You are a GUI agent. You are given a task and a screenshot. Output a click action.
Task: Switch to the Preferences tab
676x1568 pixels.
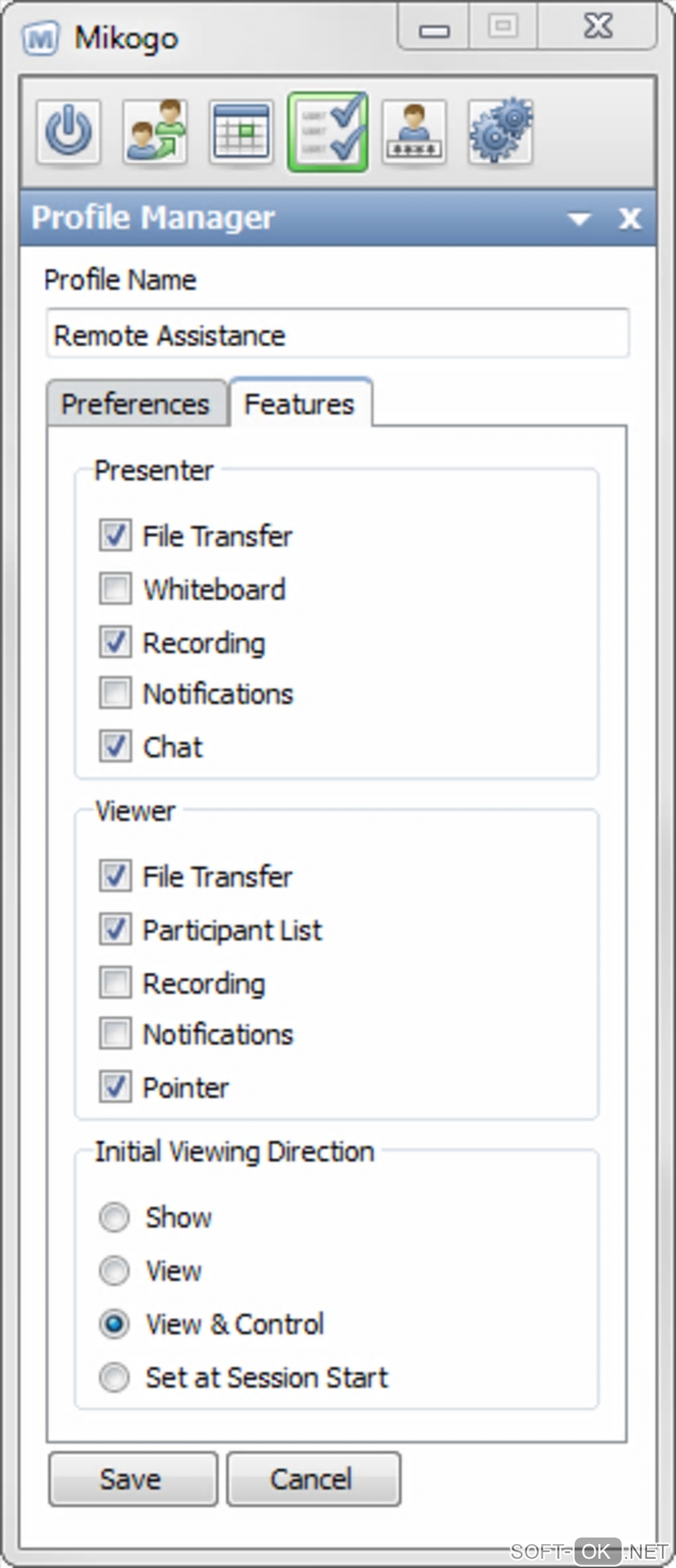(136, 404)
